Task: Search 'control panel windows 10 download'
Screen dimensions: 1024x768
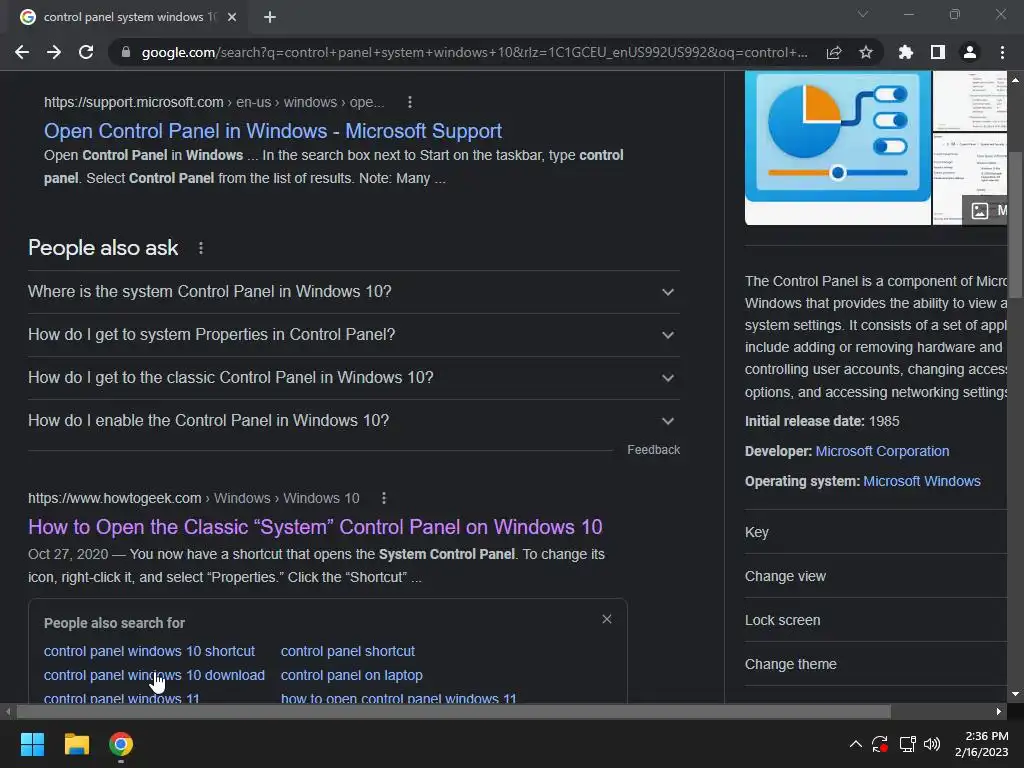Action: 154,675
